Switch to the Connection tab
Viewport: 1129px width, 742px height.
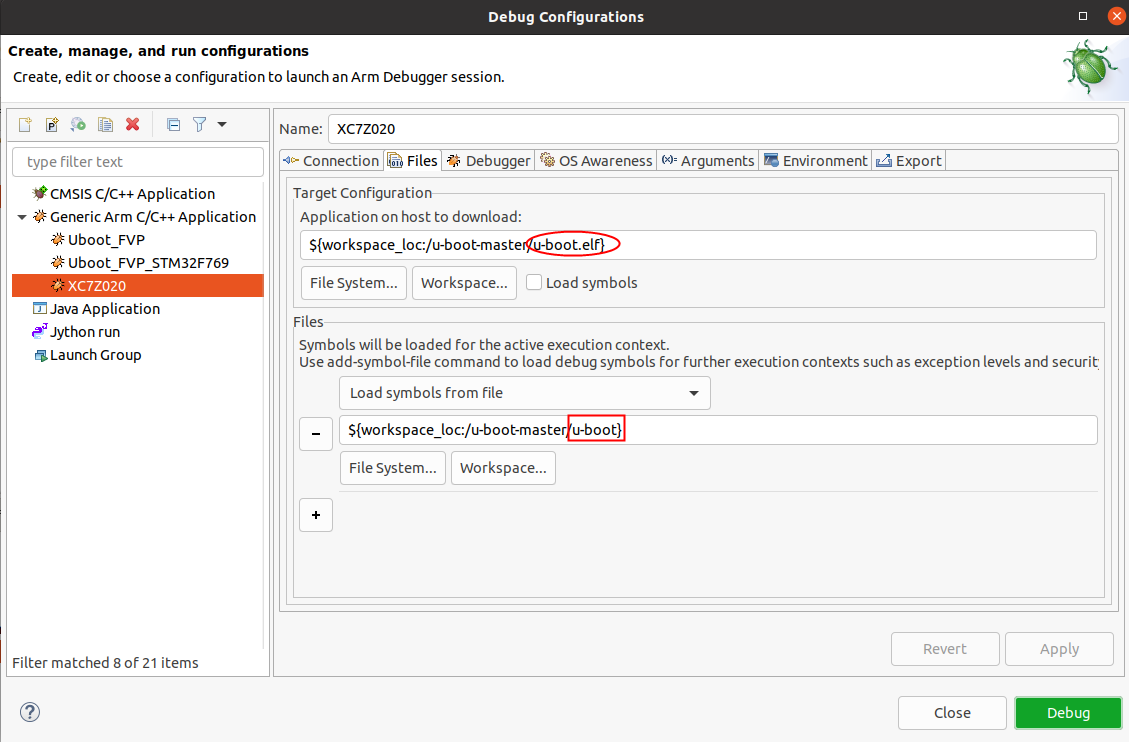331,161
